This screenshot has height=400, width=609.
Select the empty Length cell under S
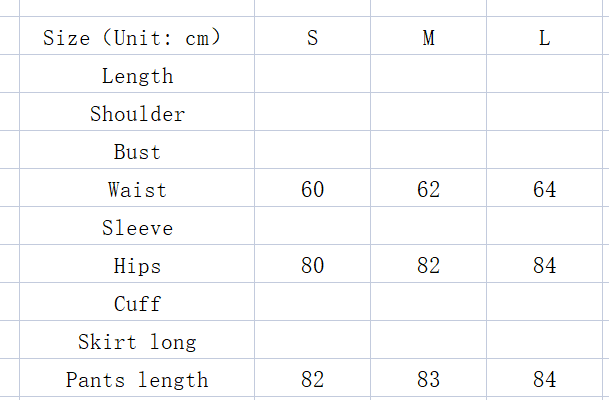312,76
